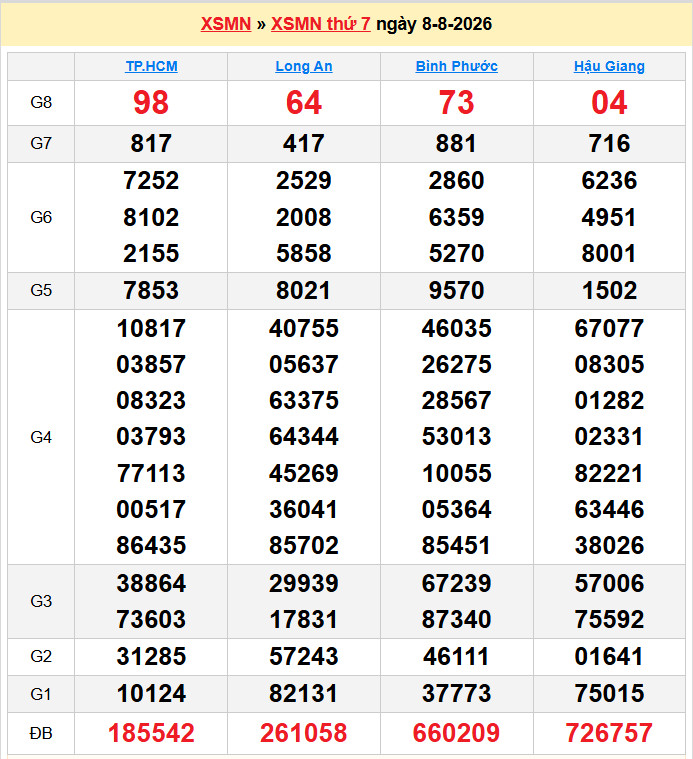The height and width of the screenshot is (759, 693).
Task: Click G6 result 7252
Action: 151,181
